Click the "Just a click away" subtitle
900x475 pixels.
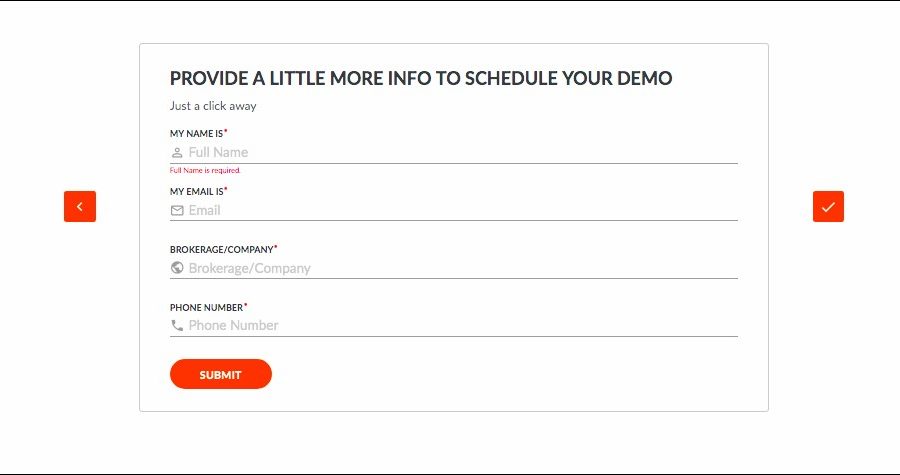tap(213, 106)
